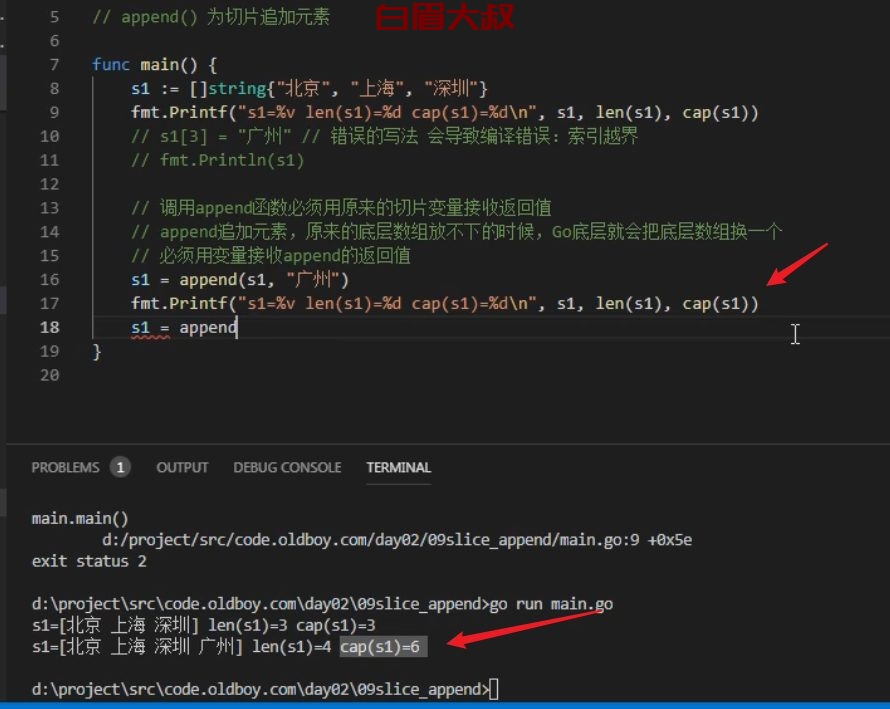
Task: Click the main.main() terminal line
Action: 80,518
